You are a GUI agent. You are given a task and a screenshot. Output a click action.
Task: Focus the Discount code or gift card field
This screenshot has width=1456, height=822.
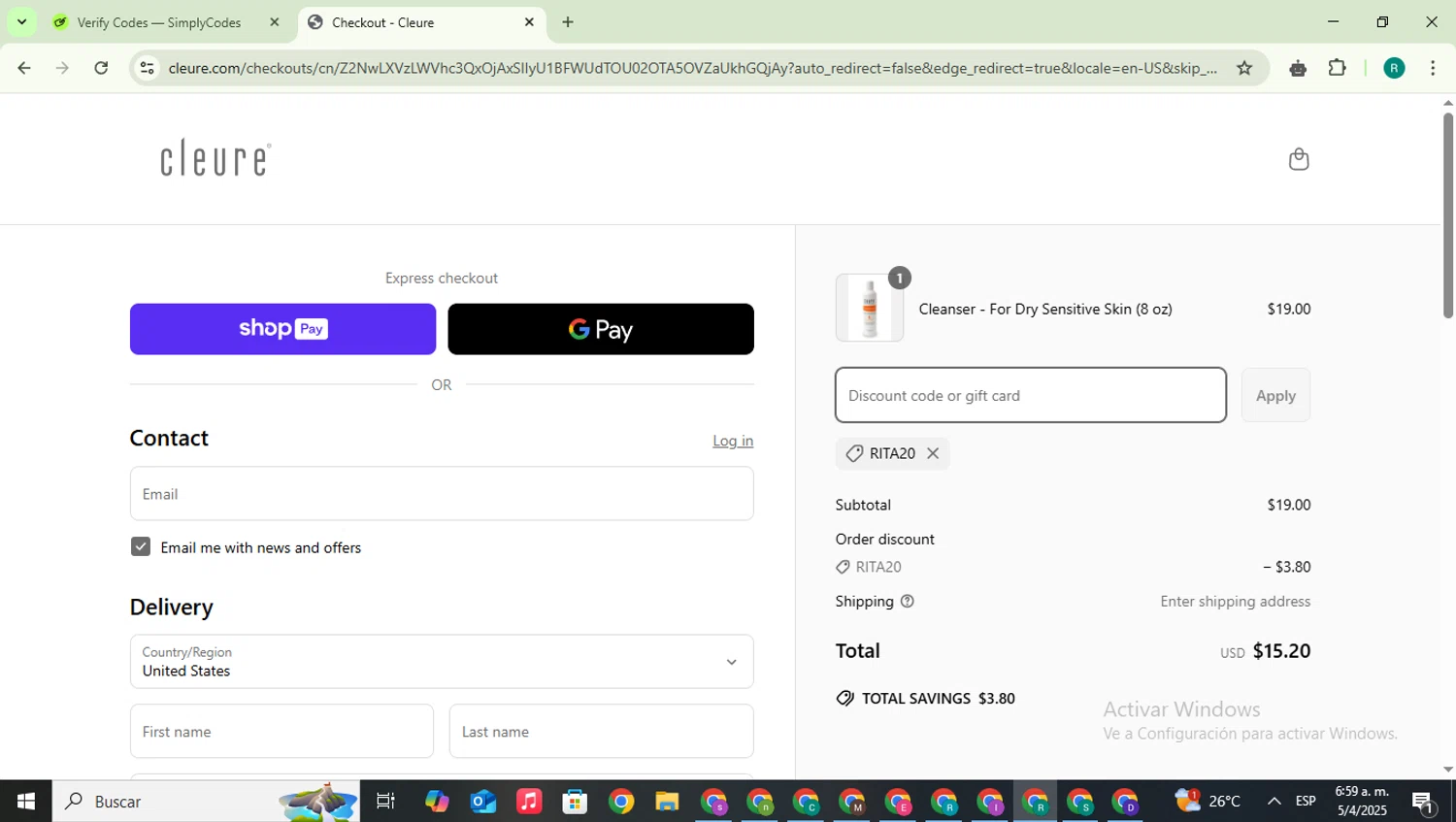point(1031,395)
